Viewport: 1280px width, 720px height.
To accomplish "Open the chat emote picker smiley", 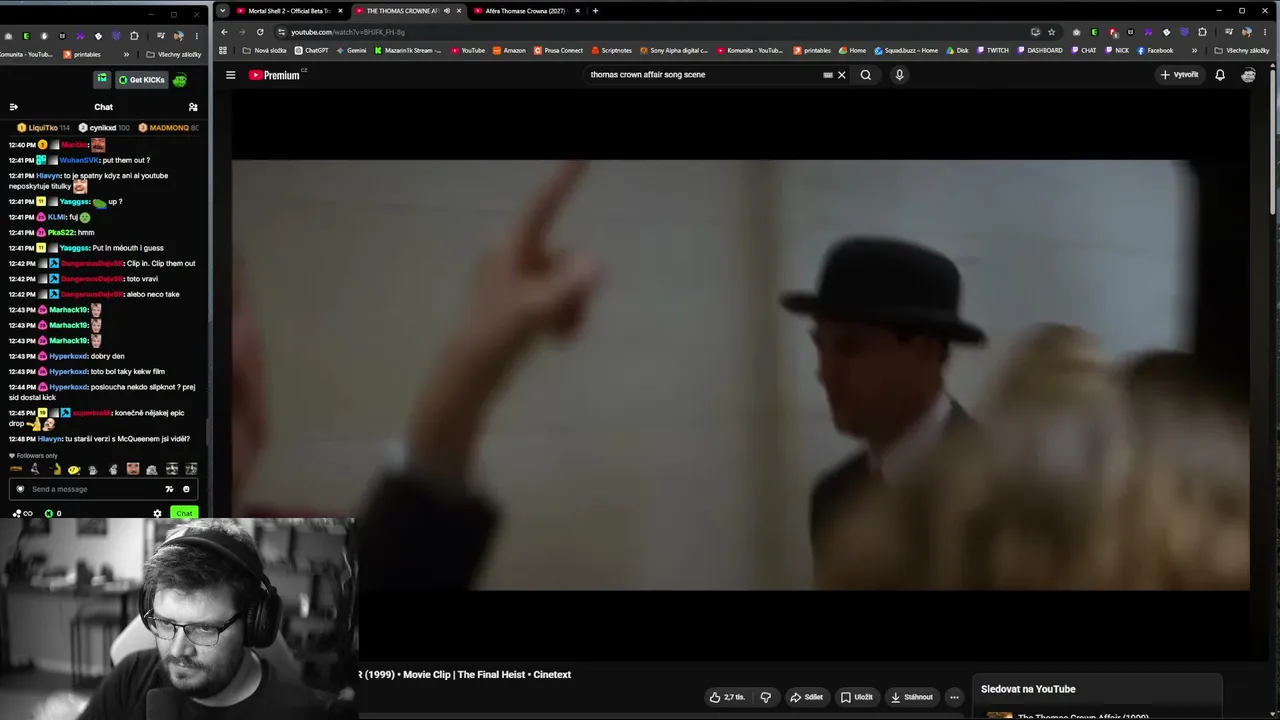I will [x=186, y=489].
